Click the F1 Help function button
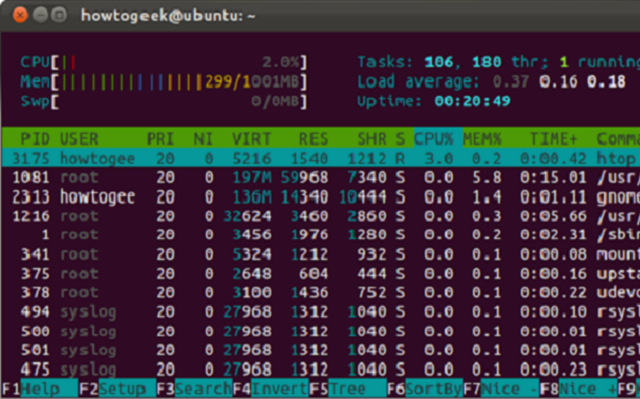The height and width of the screenshot is (399, 640). 40,390
